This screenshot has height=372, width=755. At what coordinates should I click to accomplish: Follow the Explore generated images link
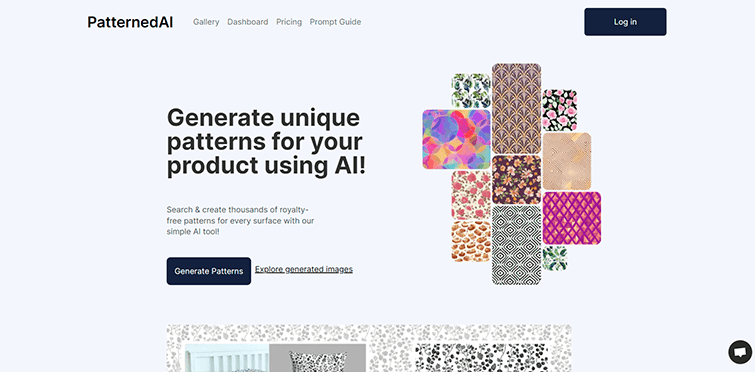(x=304, y=269)
